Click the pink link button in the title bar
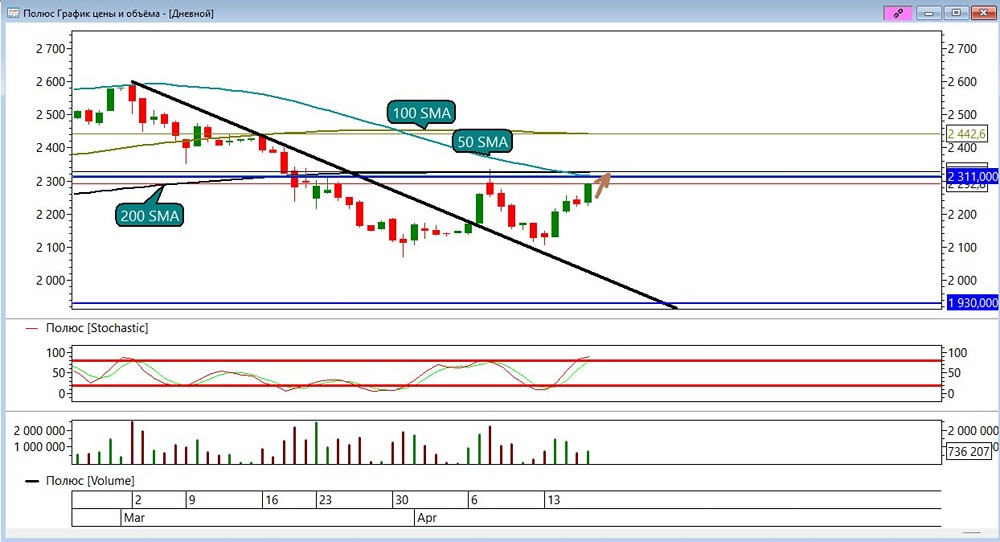The image size is (1000, 542). (898, 13)
